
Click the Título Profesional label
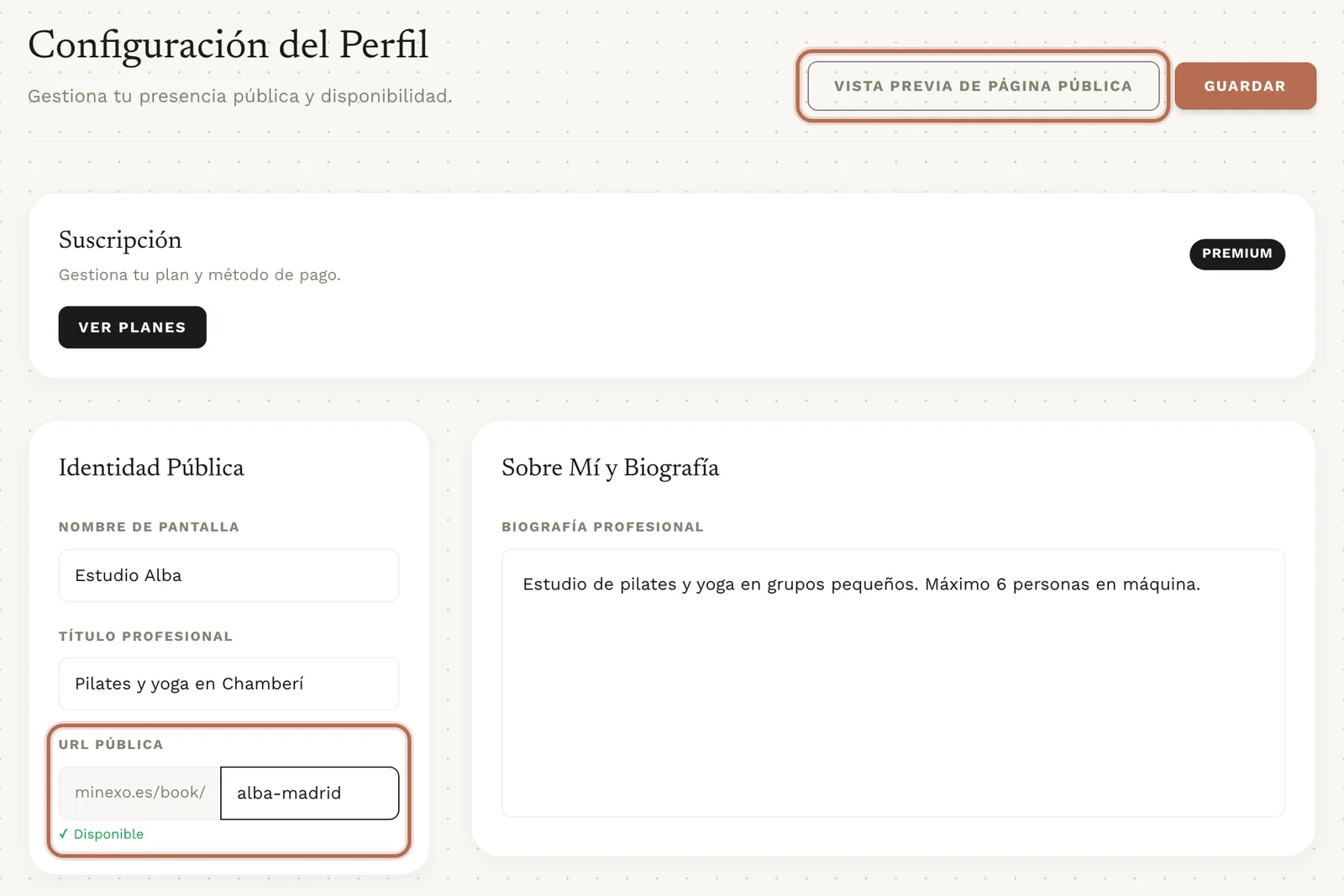[145, 637]
